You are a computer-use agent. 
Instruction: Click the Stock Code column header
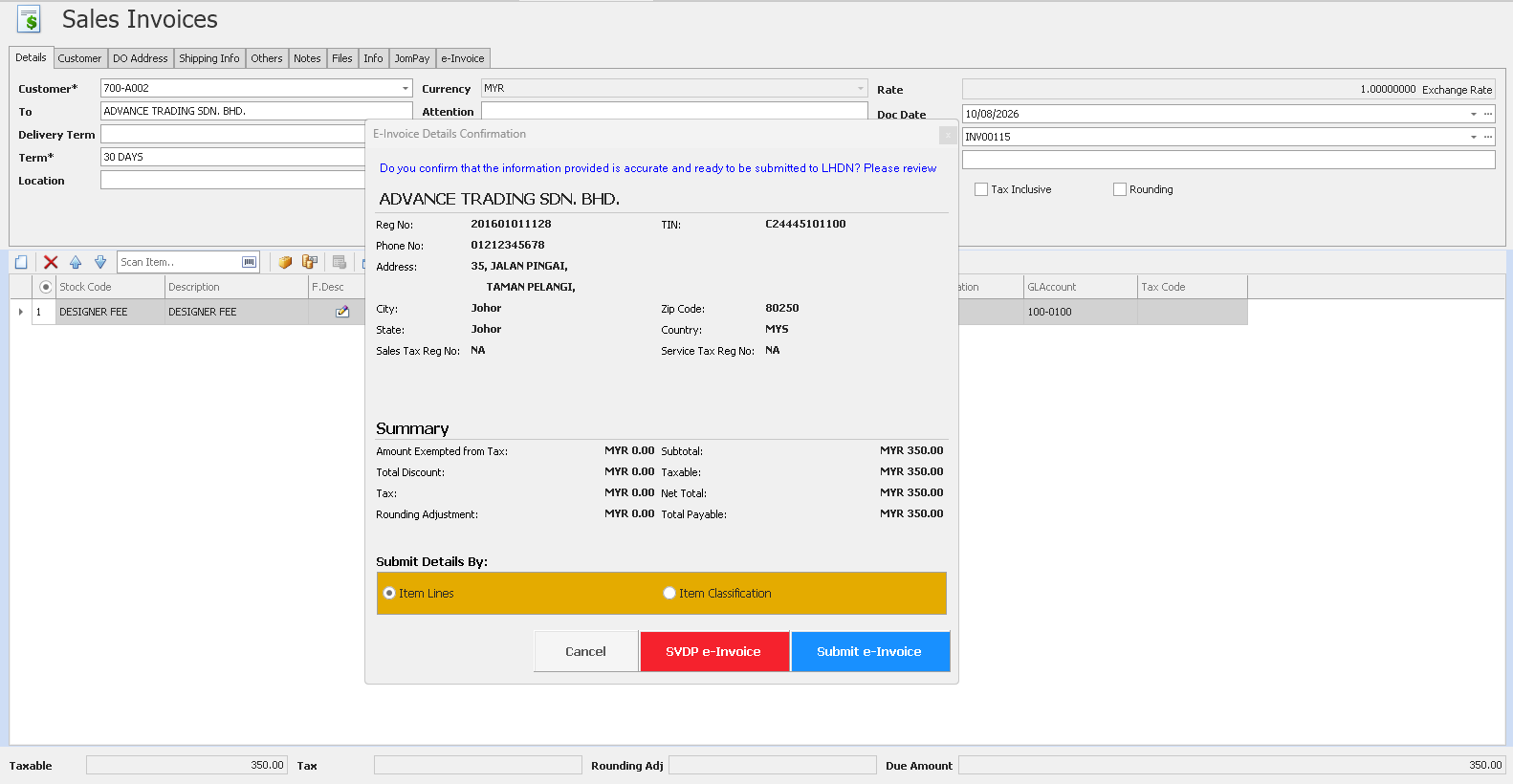tap(110, 287)
